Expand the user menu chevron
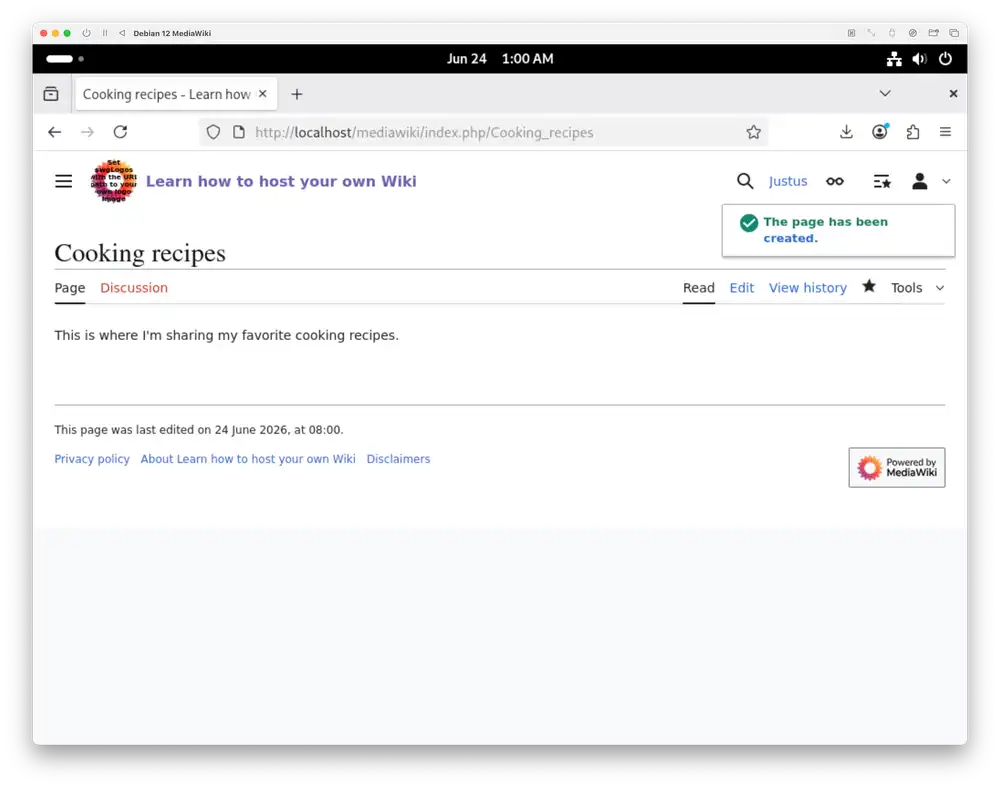This screenshot has height=788, width=1000. [x=946, y=182]
